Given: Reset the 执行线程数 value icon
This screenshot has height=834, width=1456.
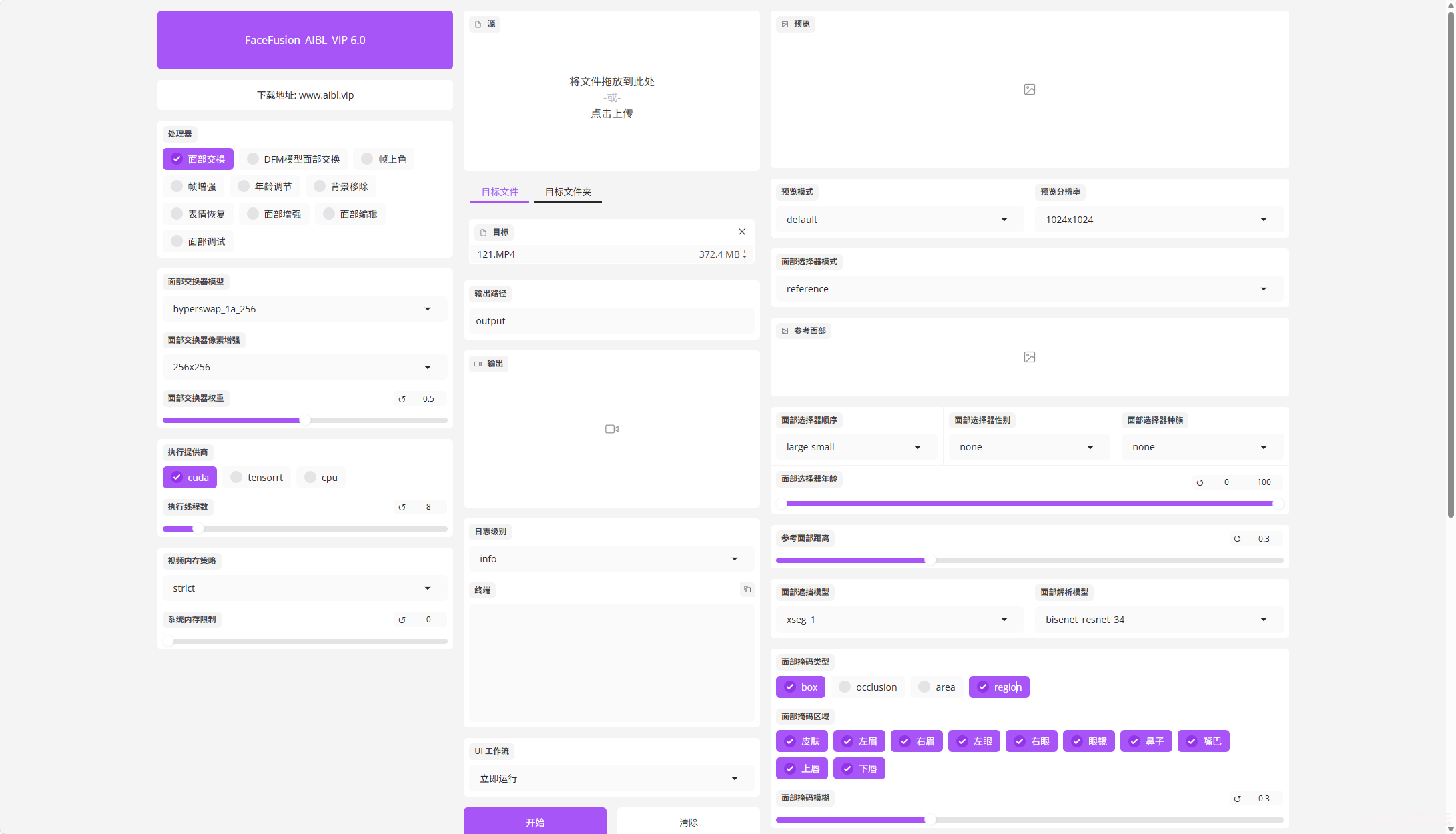Looking at the screenshot, I should coord(402,507).
